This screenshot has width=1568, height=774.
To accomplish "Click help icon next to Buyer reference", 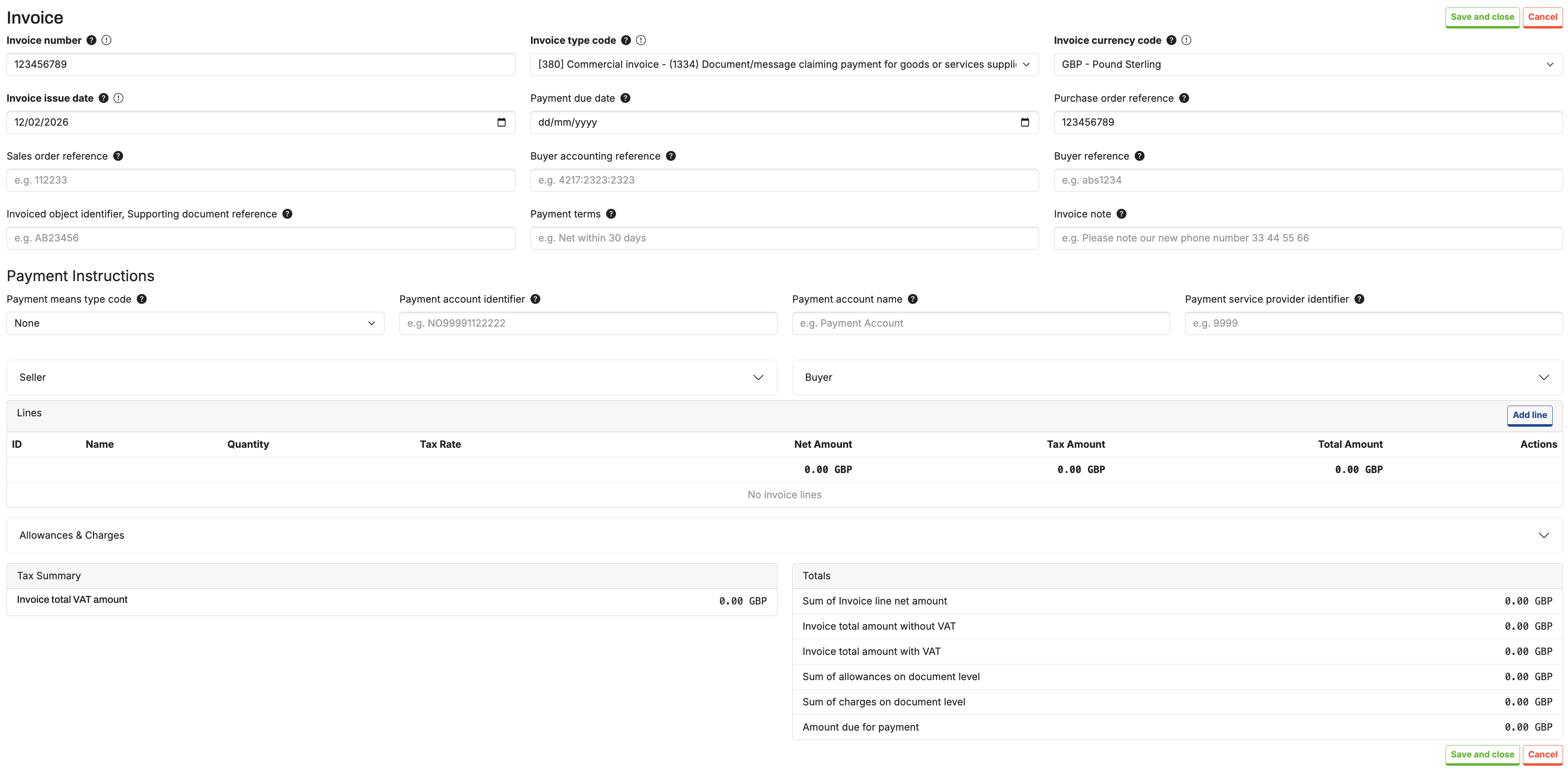I will [1140, 156].
